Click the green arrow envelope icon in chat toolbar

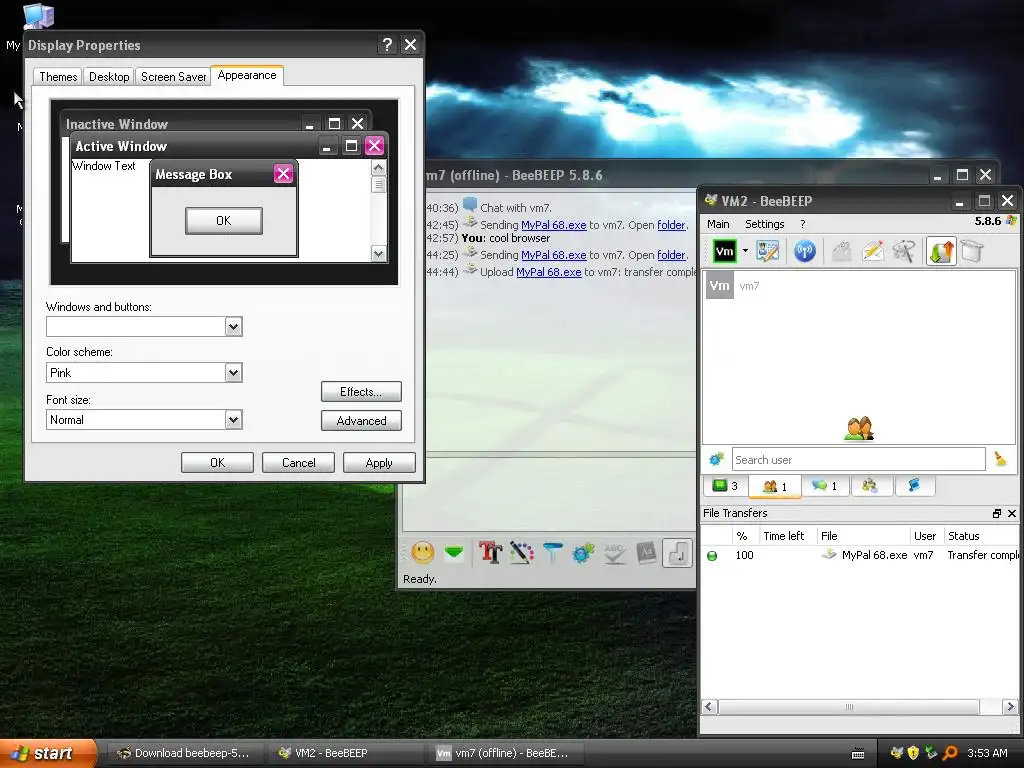454,553
